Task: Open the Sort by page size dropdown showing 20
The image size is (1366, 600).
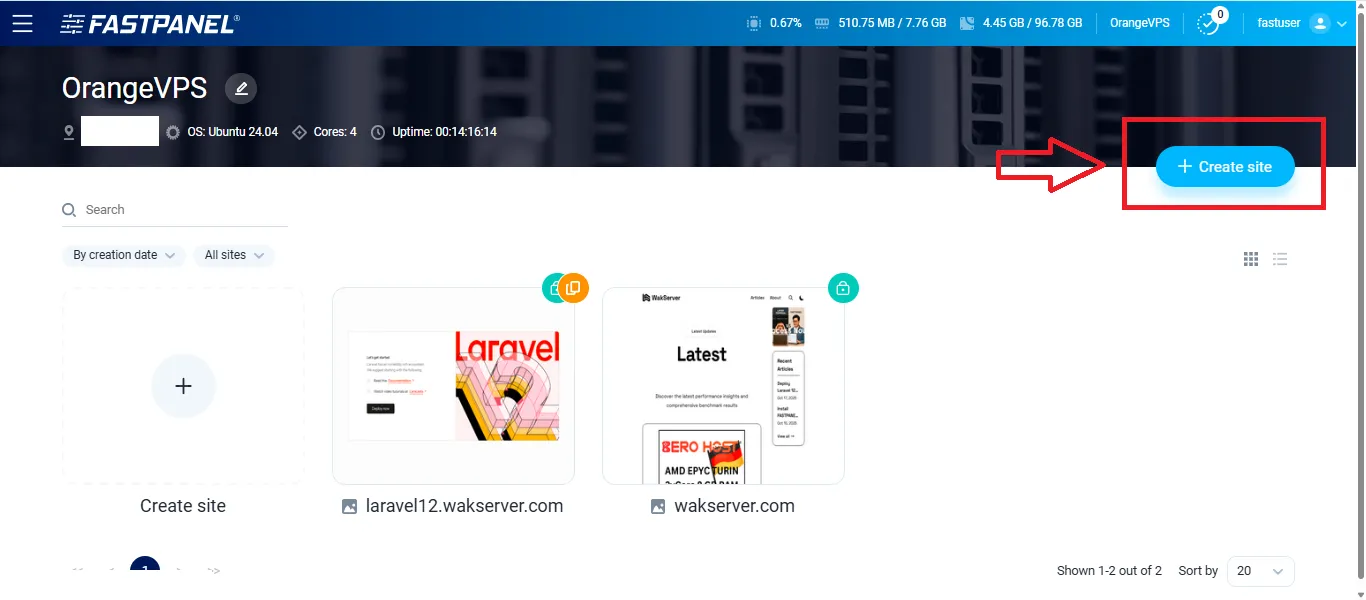Action: tap(1260, 570)
